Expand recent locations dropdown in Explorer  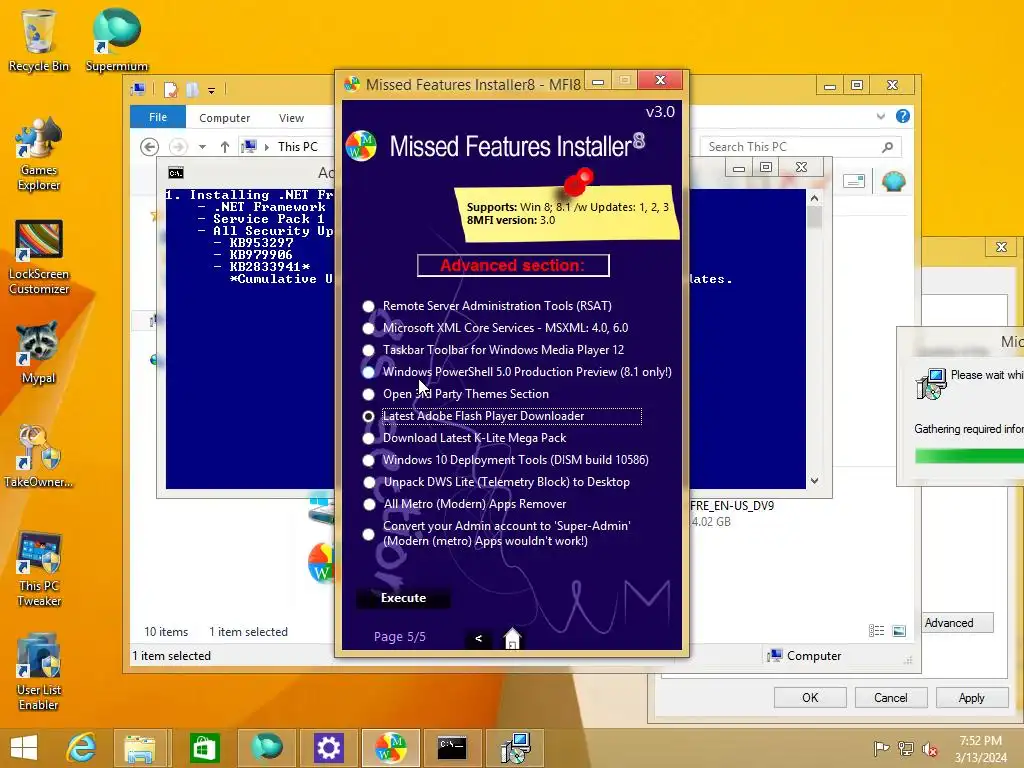pyautogui.click(x=202, y=147)
